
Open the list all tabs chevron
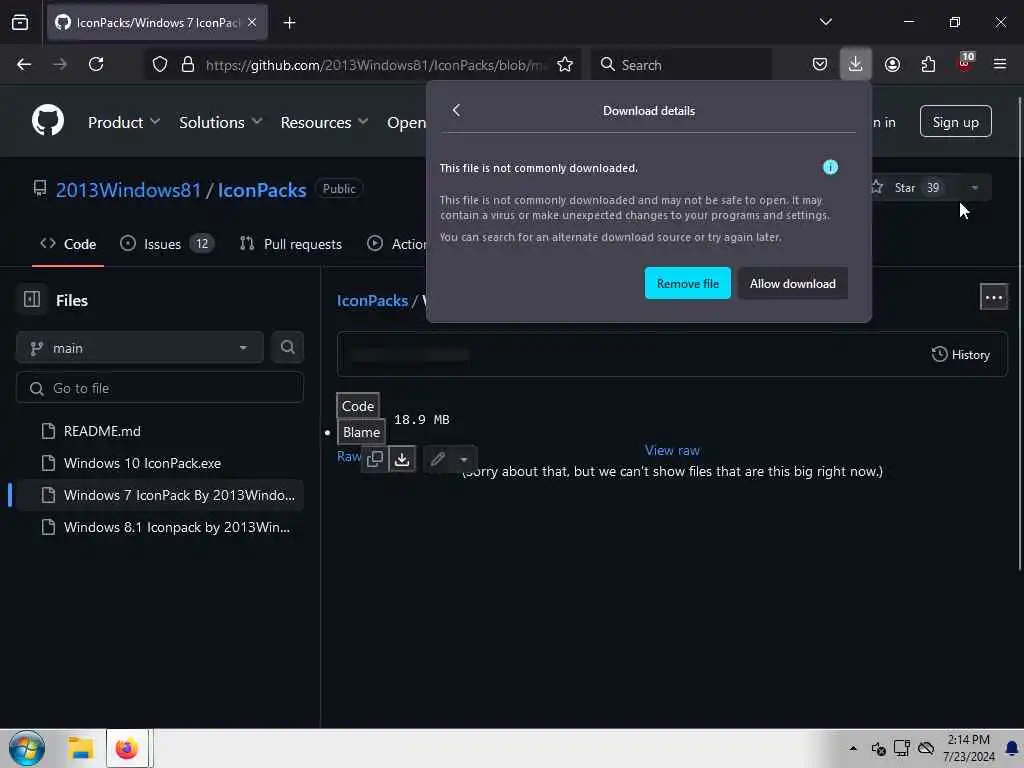(x=825, y=22)
